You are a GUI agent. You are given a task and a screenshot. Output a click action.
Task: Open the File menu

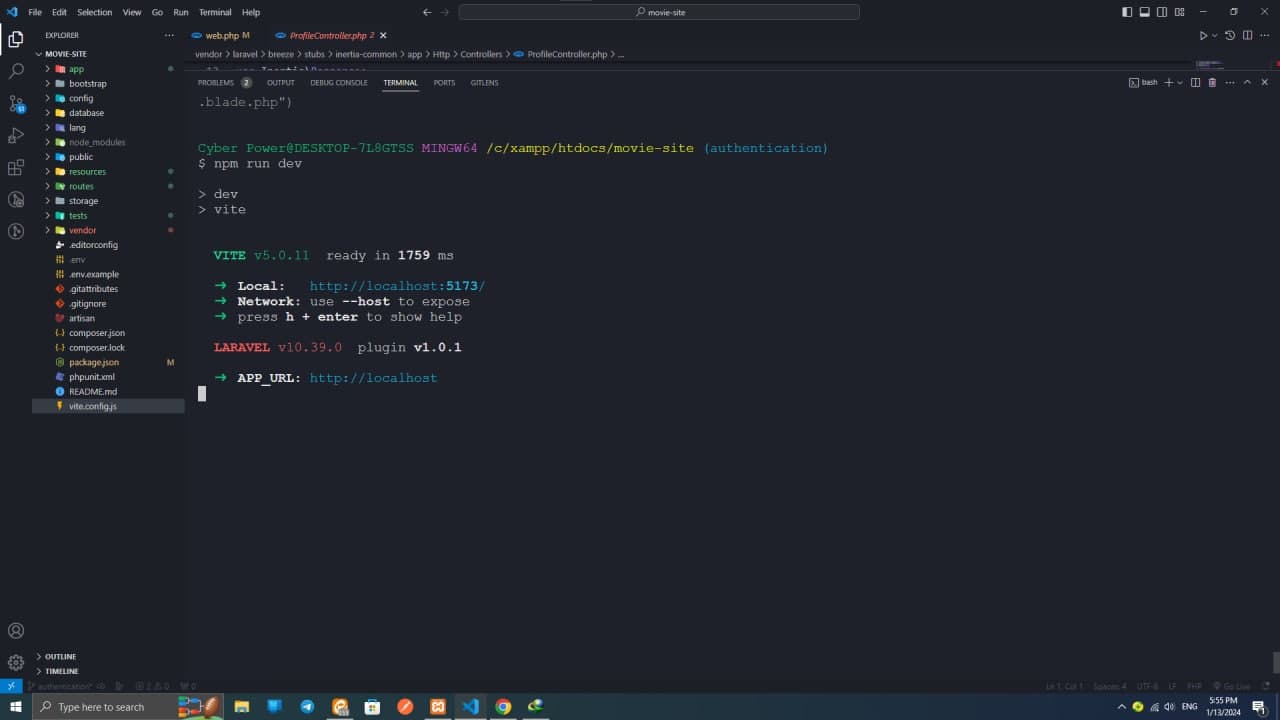click(35, 12)
